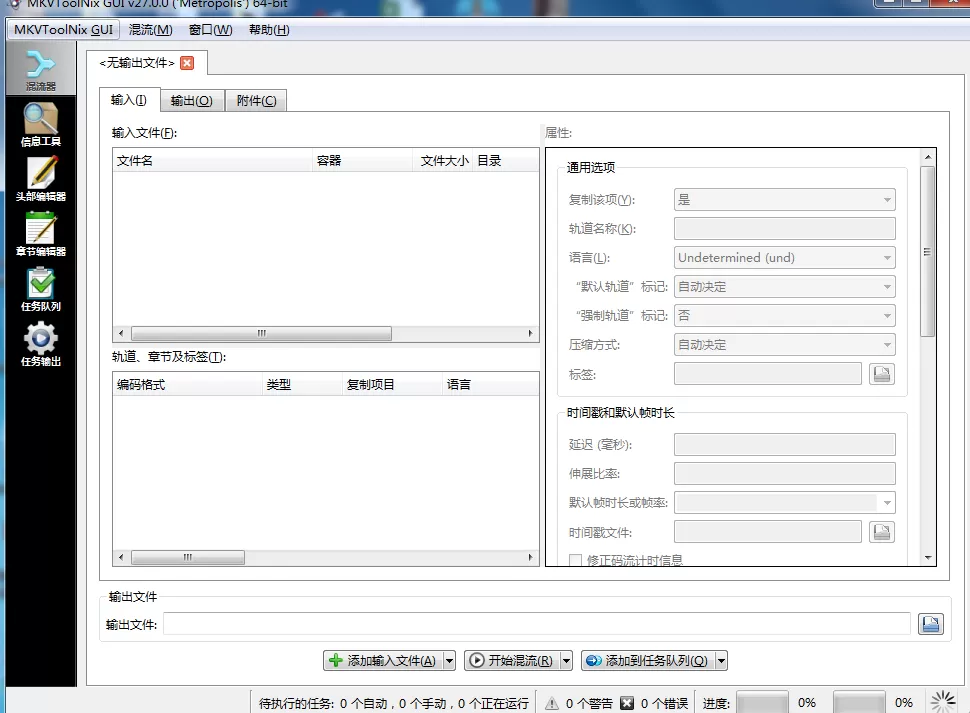Switch to the 头部编辑器 header editor

(x=40, y=178)
